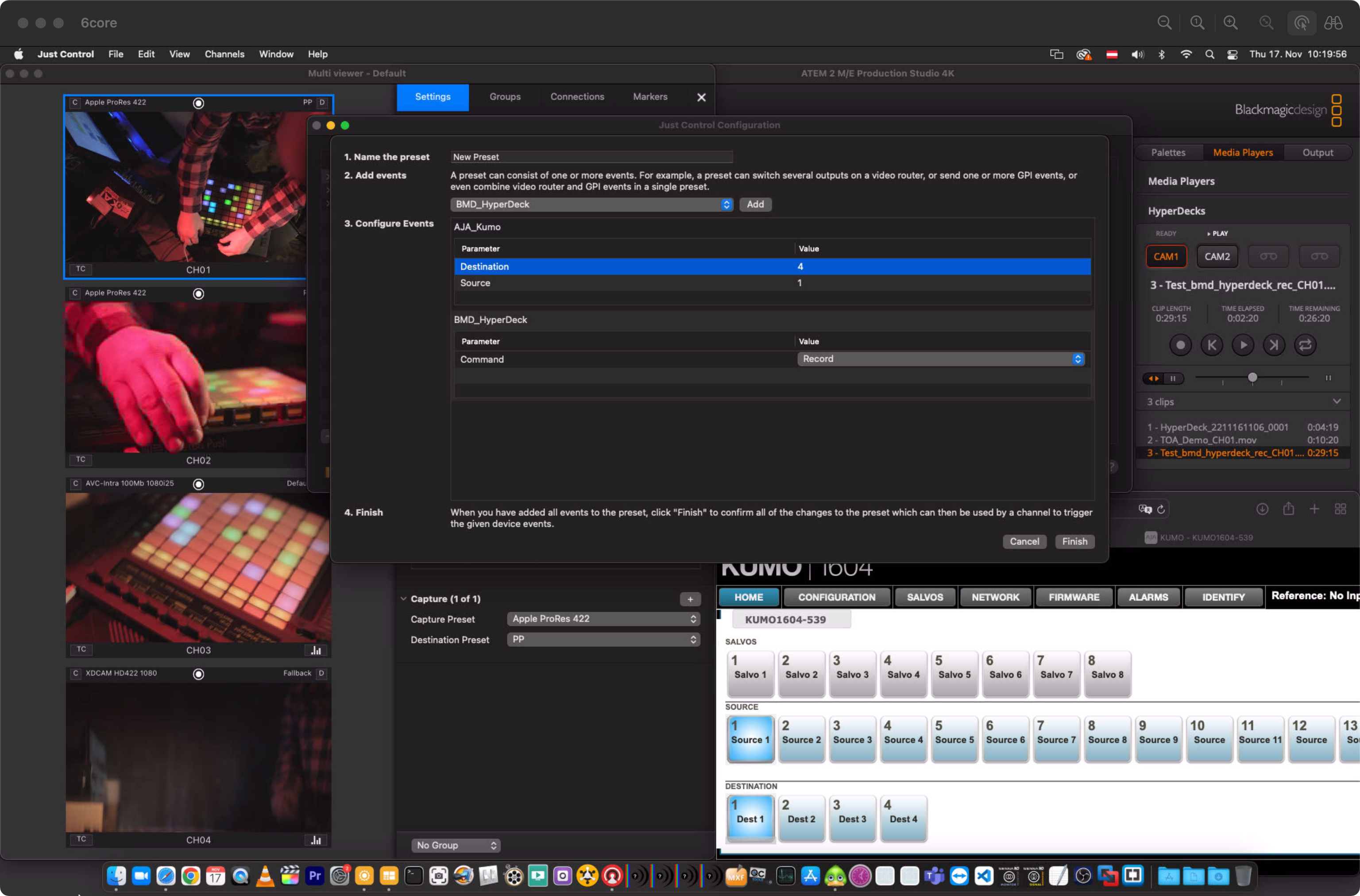Click HyperDeck play button
Viewport: 1360px width, 896px height.
tap(1243, 345)
